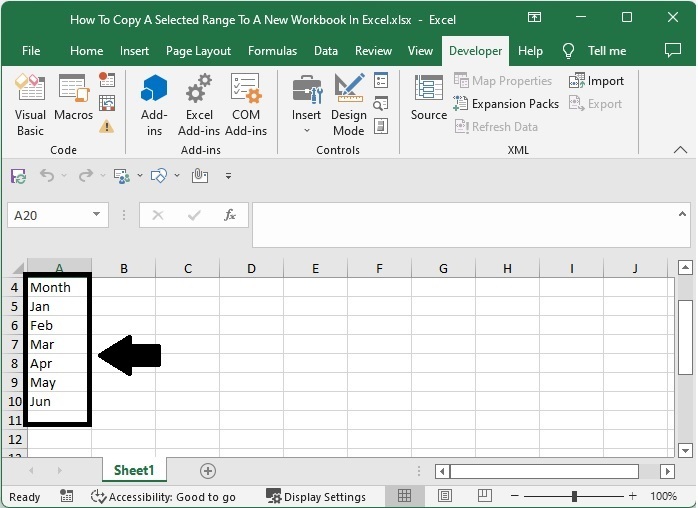Click inside the formula bar
This screenshot has height=508, width=698.
click(463, 224)
